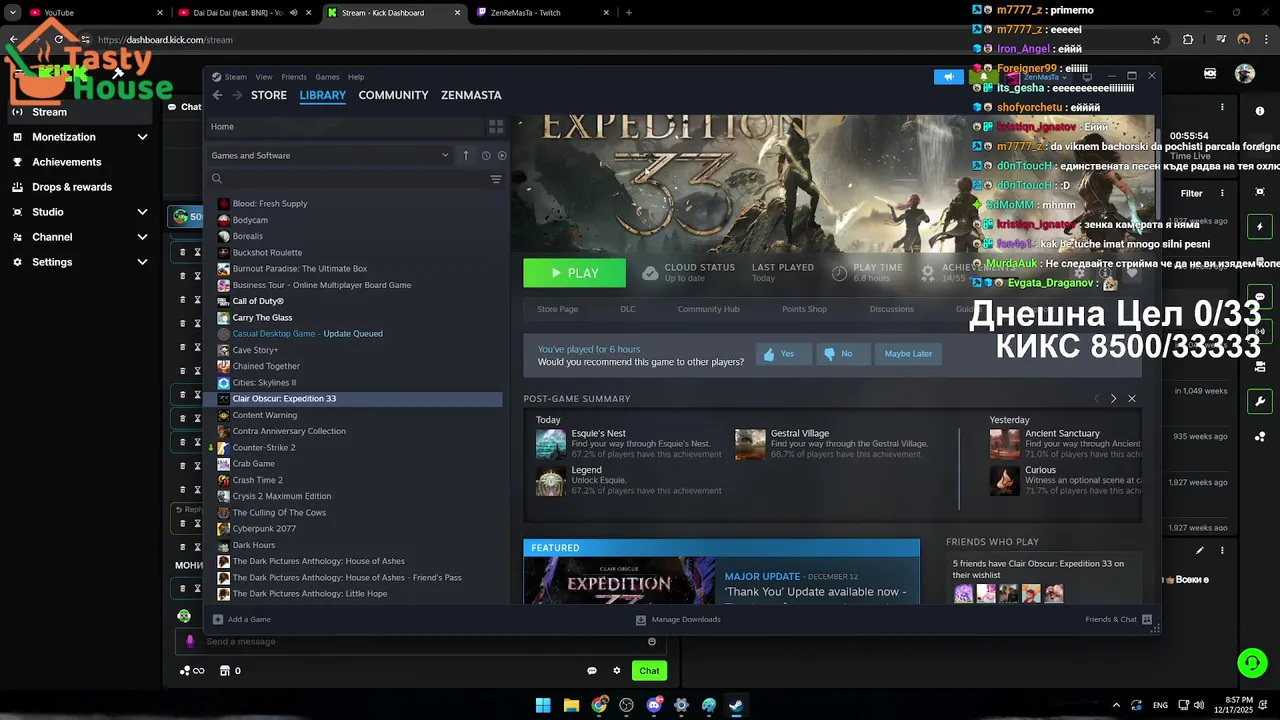
Task: Open File Explorer from taskbar
Action: pos(571,705)
